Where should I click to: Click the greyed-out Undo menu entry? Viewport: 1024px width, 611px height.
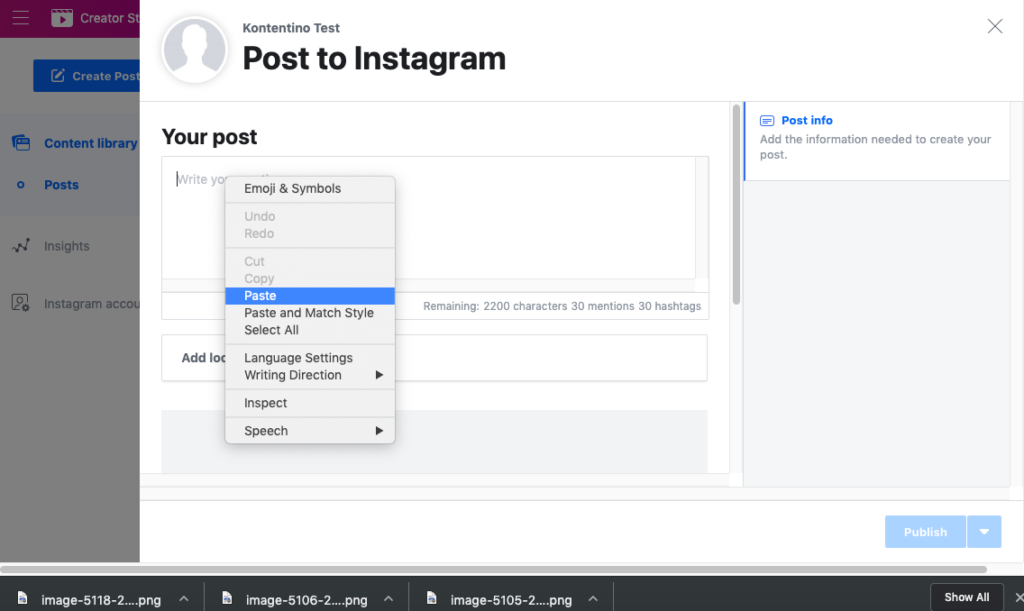pyautogui.click(x=310, y=216)
